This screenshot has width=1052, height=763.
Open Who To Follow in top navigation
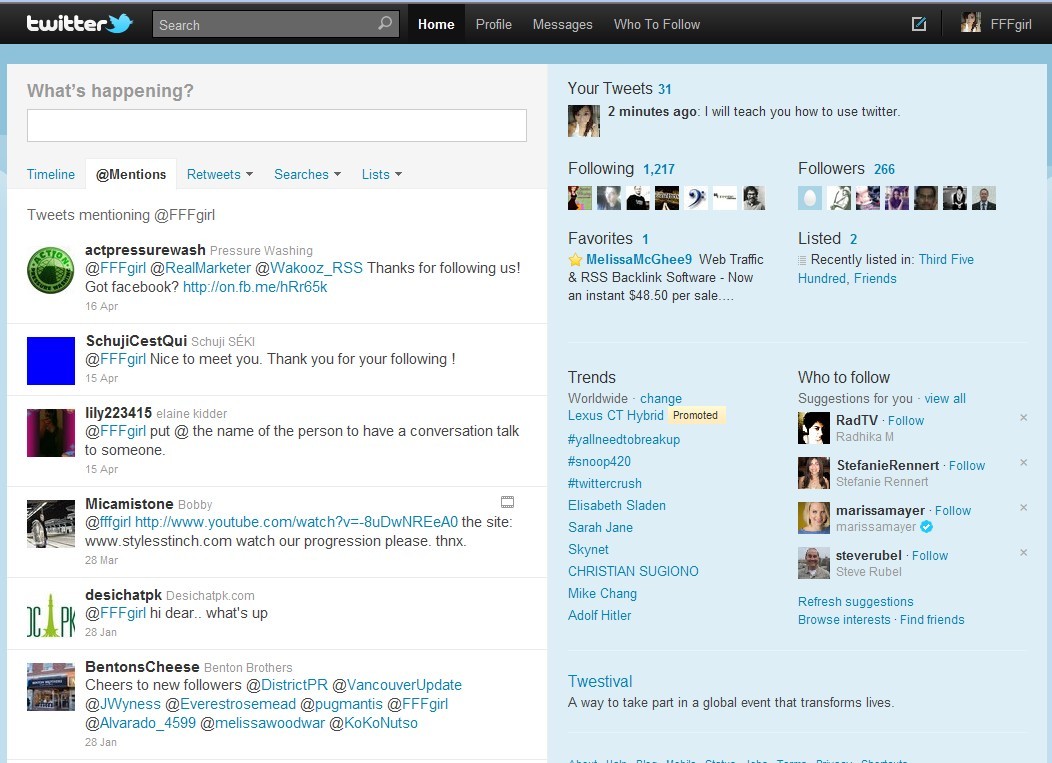(657, 24)
